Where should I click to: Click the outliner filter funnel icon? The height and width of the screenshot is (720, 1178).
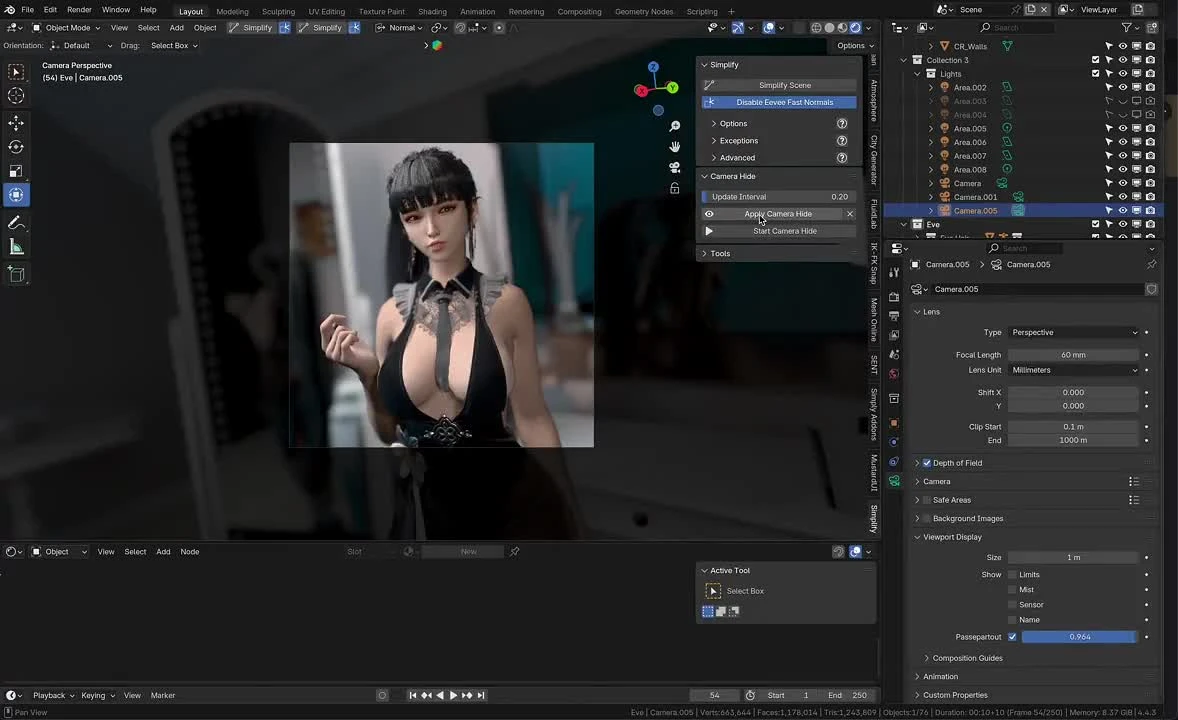1126,28
